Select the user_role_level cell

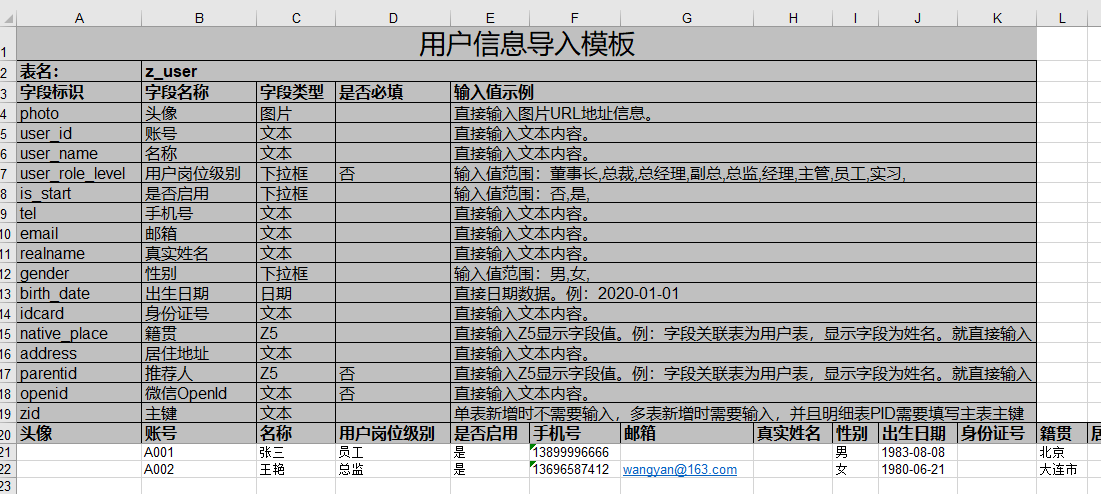pos(79,173)
